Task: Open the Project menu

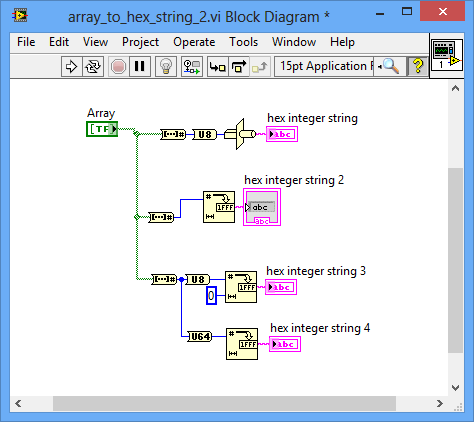Action: [x=140, y=42]
